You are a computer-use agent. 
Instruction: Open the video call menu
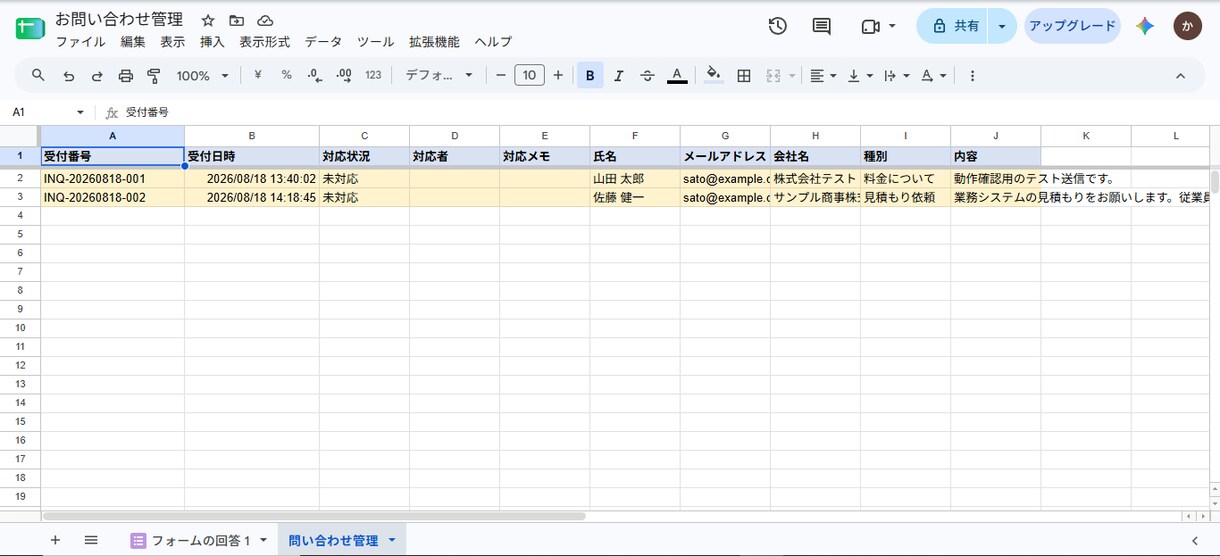[878, 26]
